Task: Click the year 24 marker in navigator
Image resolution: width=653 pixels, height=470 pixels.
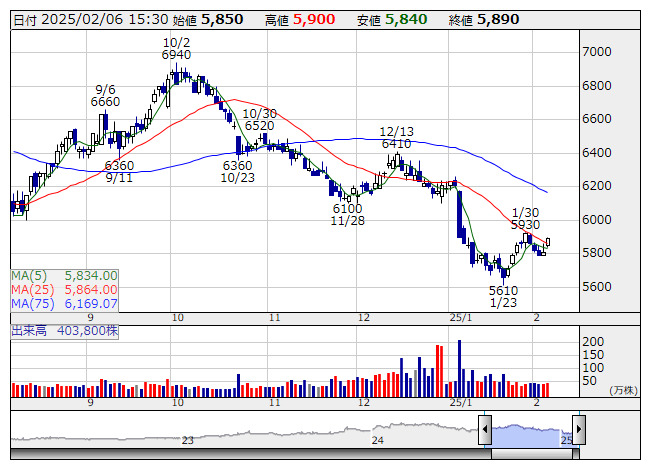Action: (377, 440)
